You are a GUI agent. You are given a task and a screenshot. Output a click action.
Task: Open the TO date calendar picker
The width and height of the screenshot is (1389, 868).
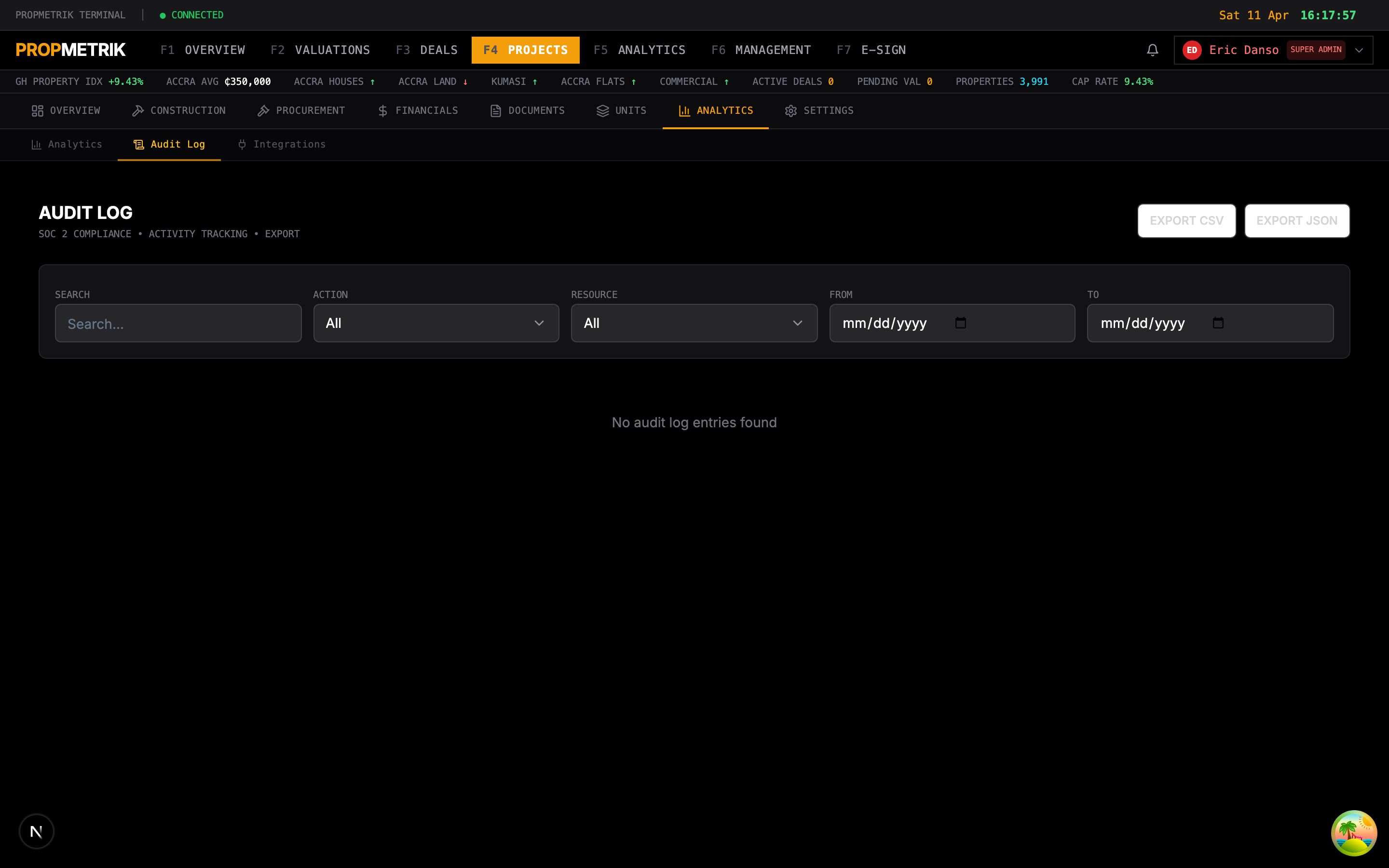pos(1218,323)
